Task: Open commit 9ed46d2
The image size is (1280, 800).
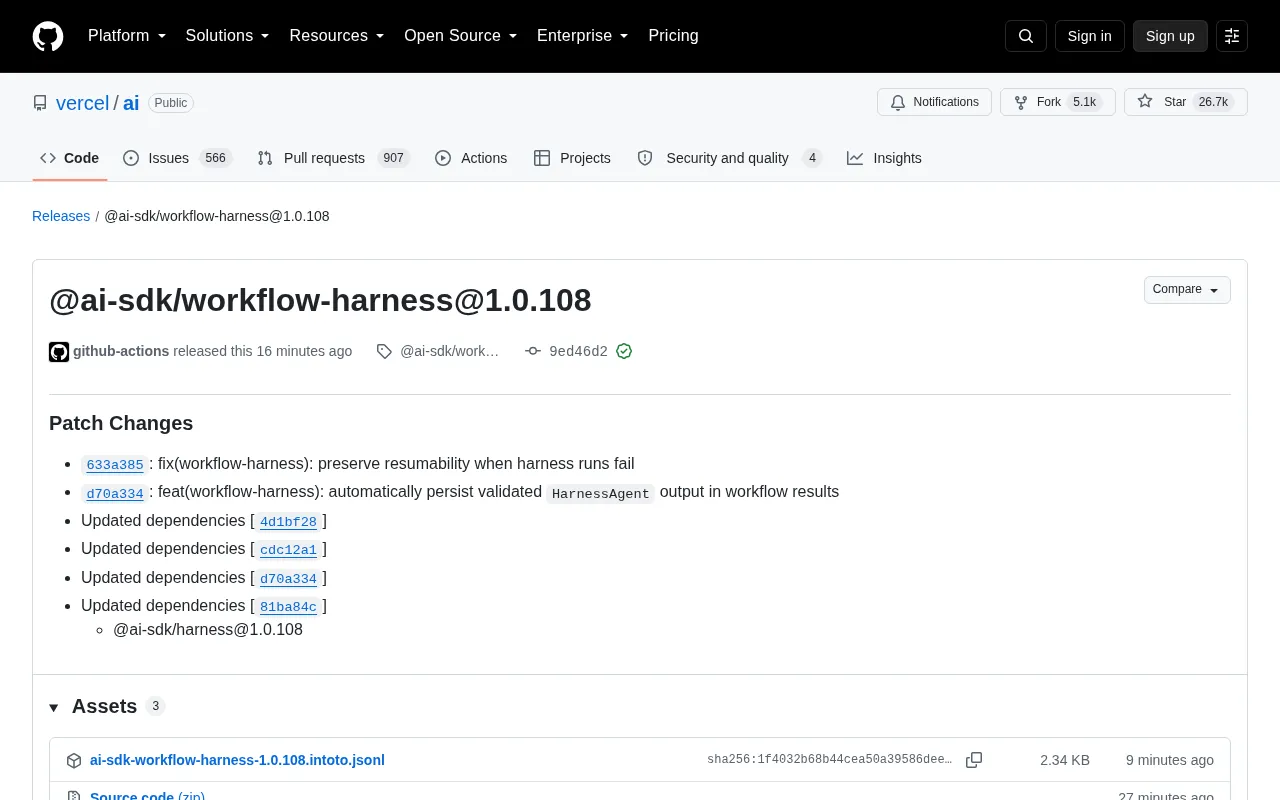Action: 578,351
